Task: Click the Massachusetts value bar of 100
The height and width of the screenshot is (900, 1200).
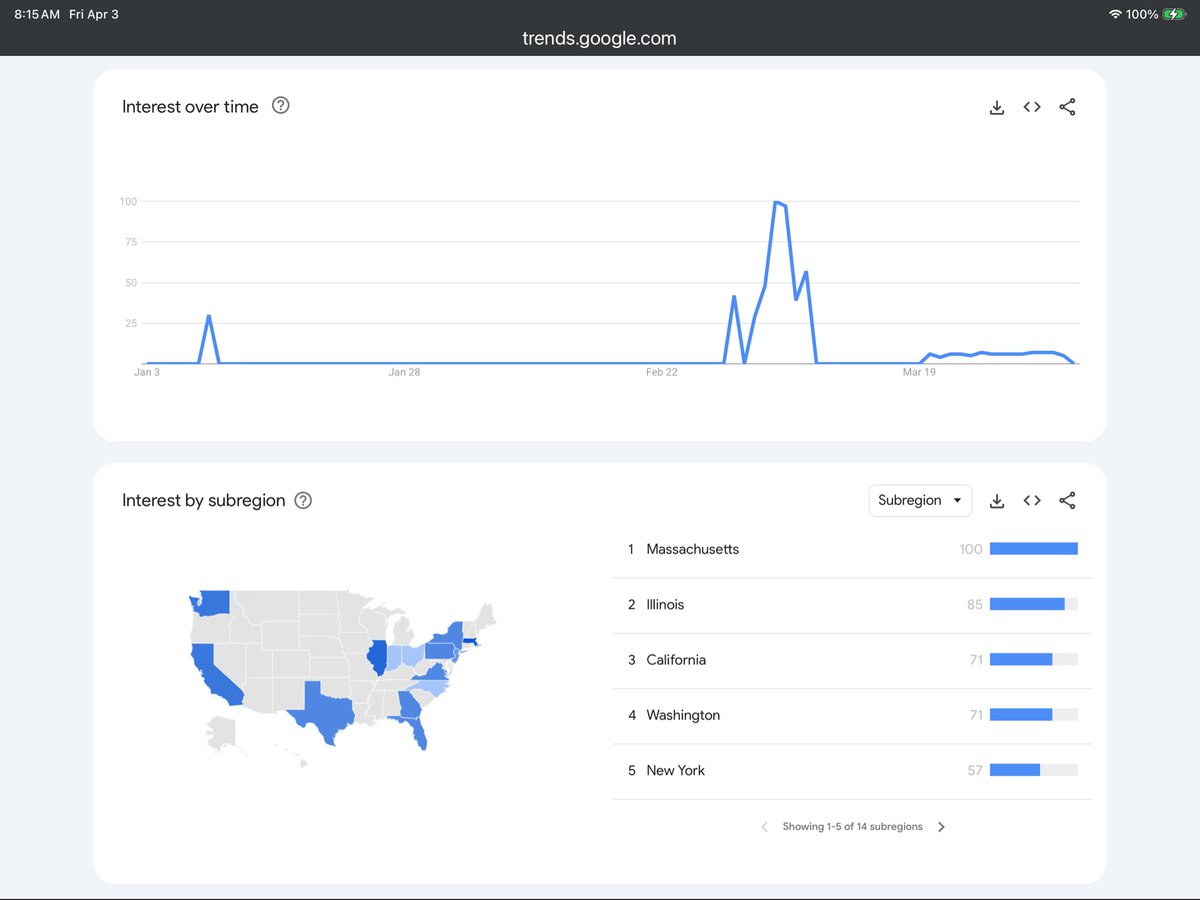Action: pyautogui.click(x=1034, y=549)
